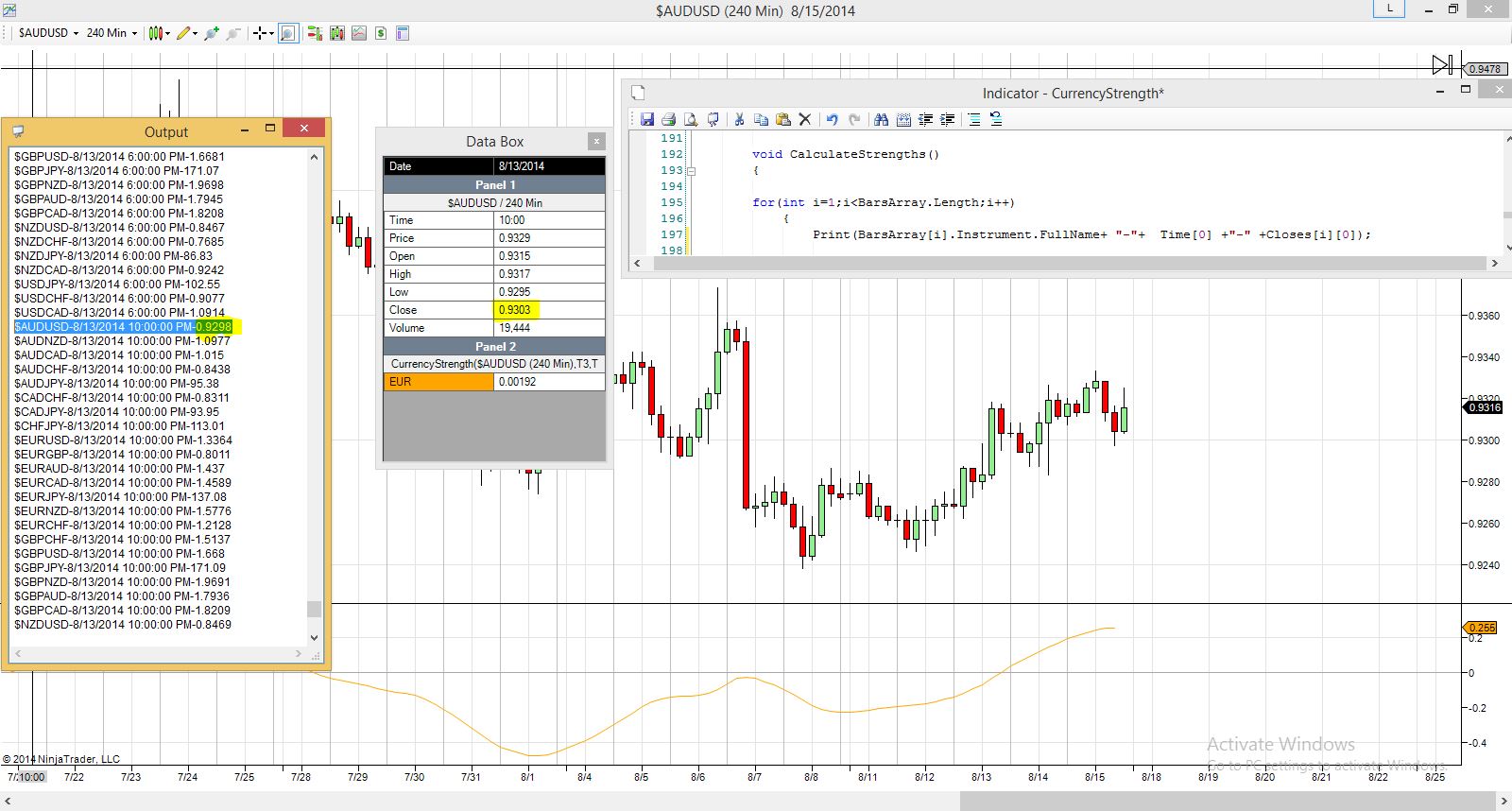Select the $EURUSD 10:00:00 PM output line
This screenshot has width=1512, height=811.
123,440
